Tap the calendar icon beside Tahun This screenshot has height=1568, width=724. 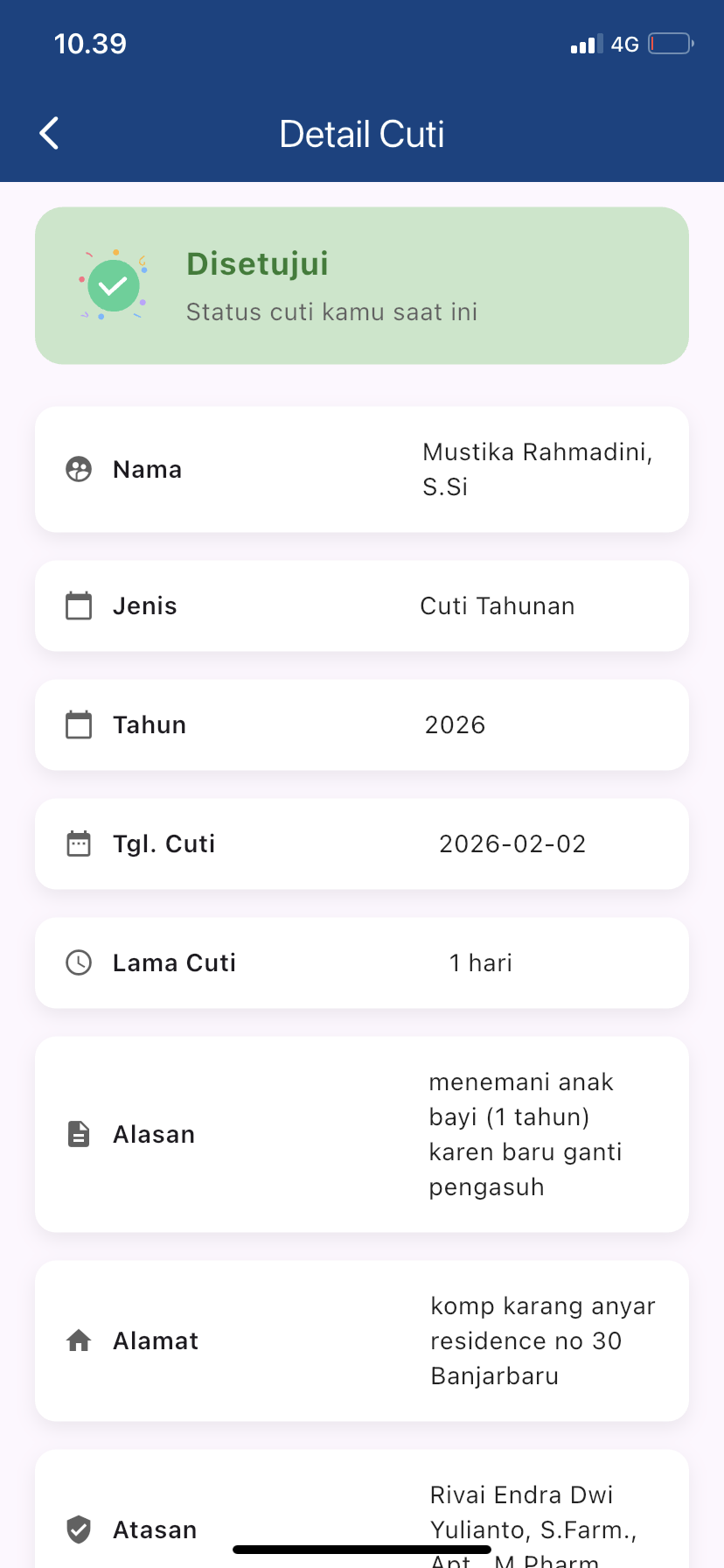(x=79, y=724)
